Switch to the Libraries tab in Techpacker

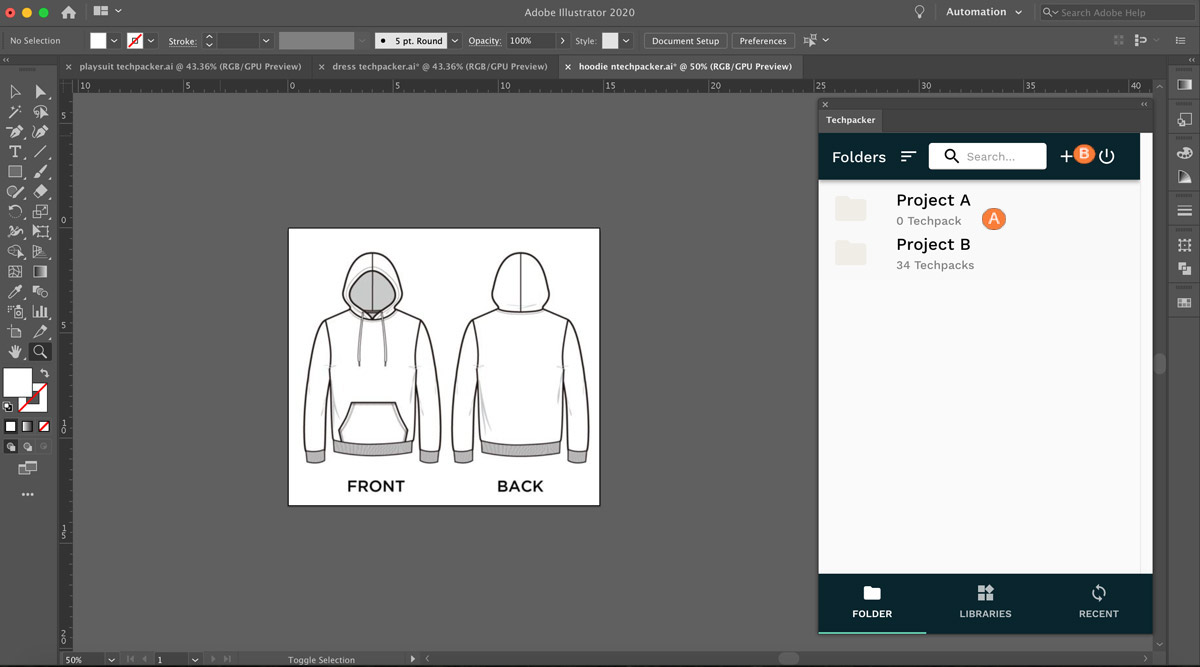tap(985, 603)
